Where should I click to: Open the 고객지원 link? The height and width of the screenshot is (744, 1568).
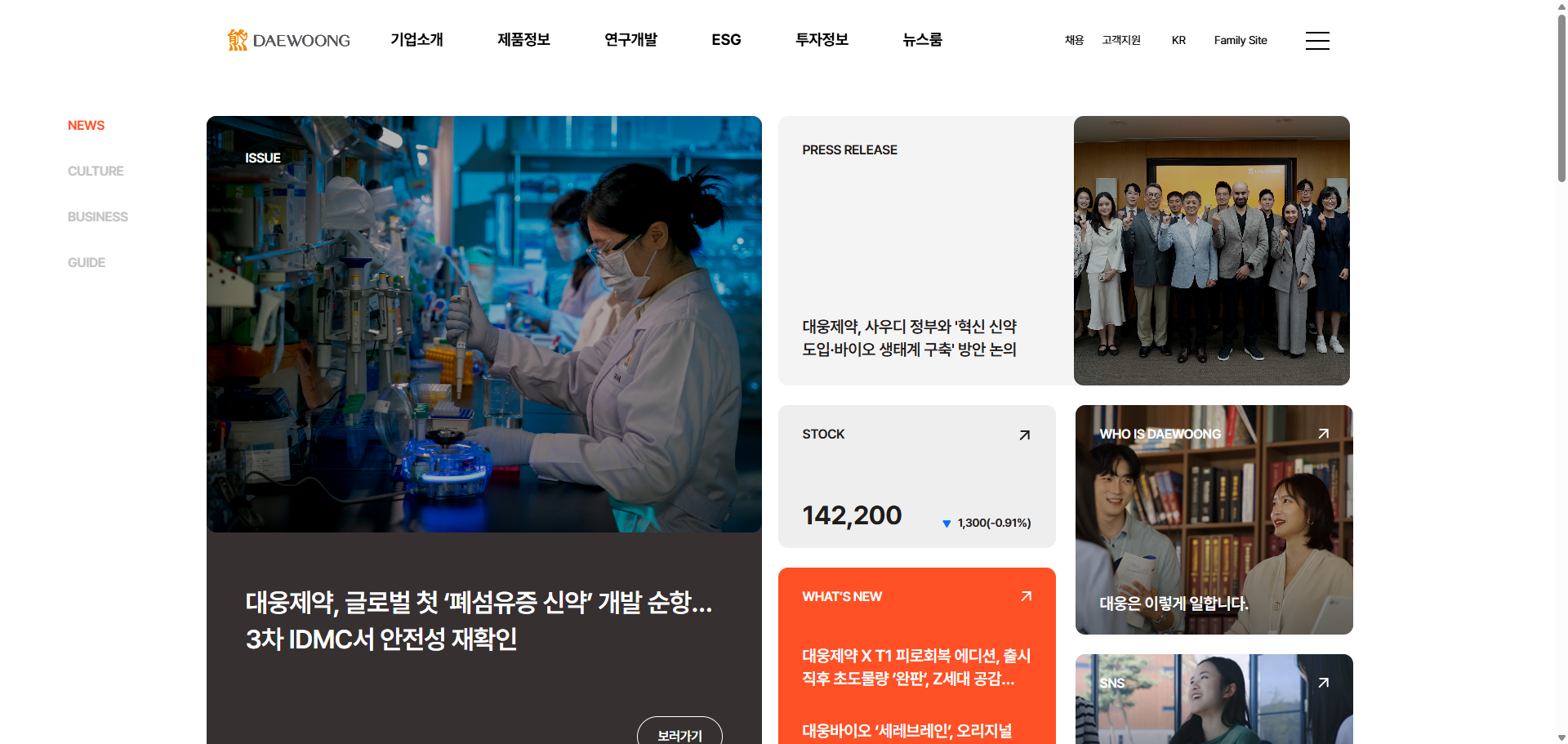pyautogui.click(x=1121, y=40)
